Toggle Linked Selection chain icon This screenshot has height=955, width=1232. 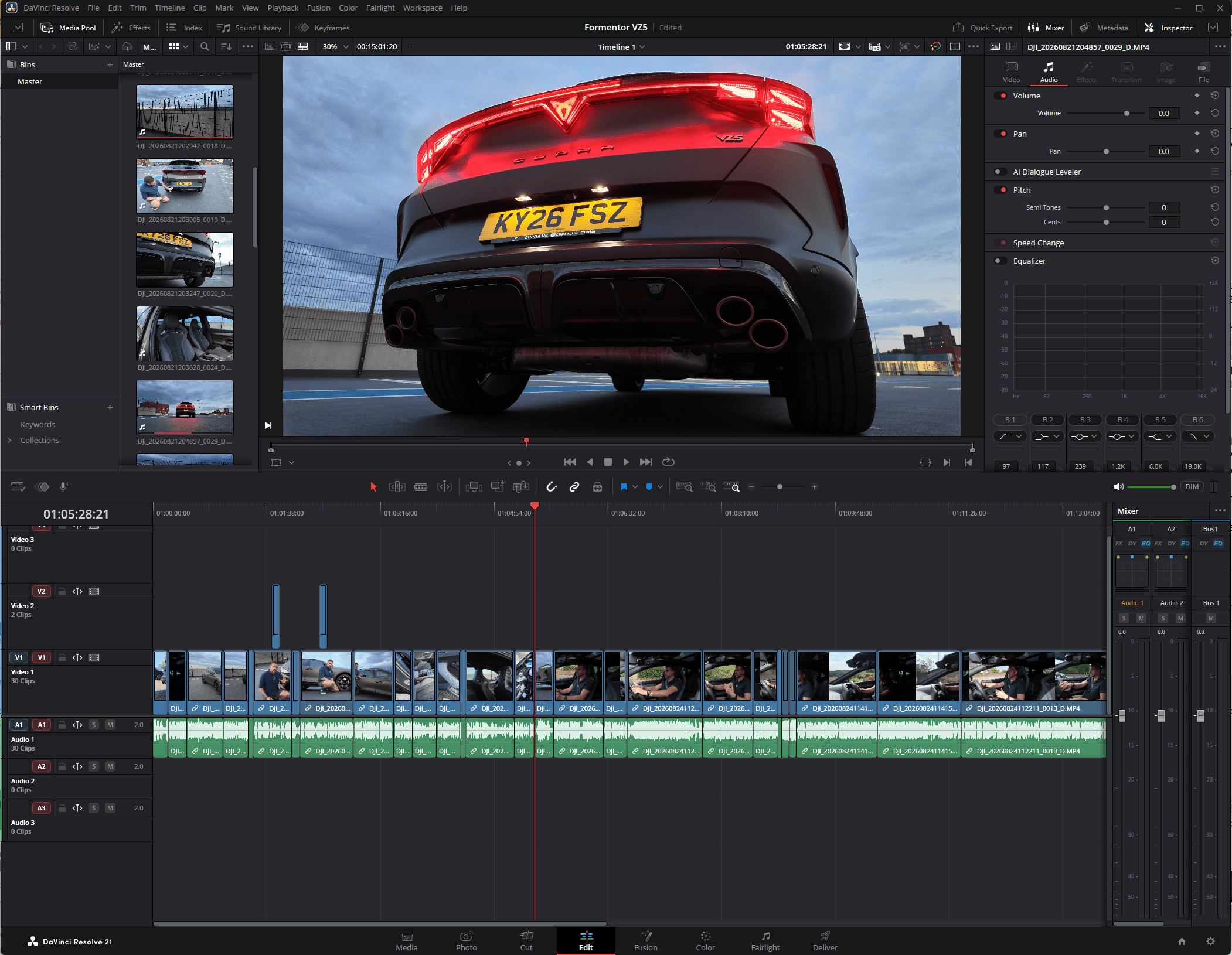tap(574, 487)
